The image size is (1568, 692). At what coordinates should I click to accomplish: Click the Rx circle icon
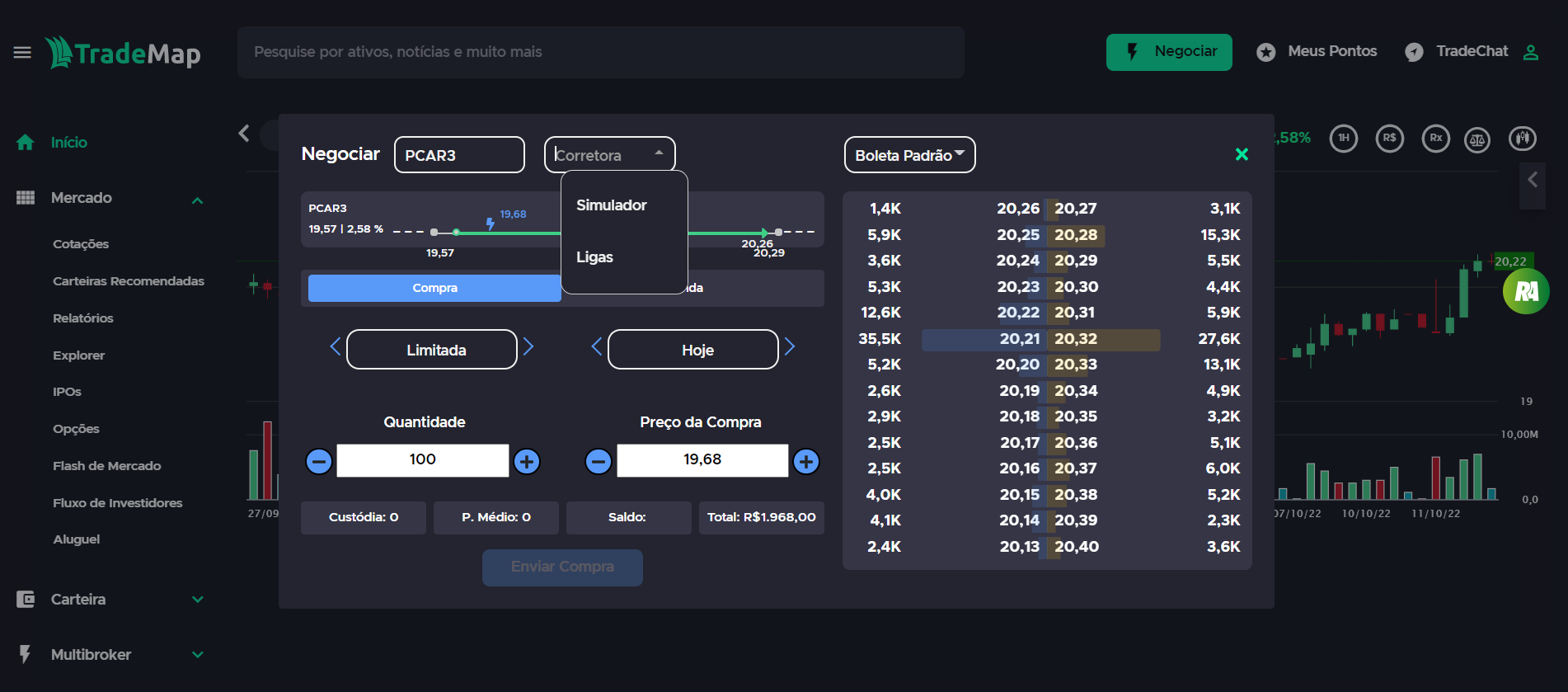[1436, 139]
